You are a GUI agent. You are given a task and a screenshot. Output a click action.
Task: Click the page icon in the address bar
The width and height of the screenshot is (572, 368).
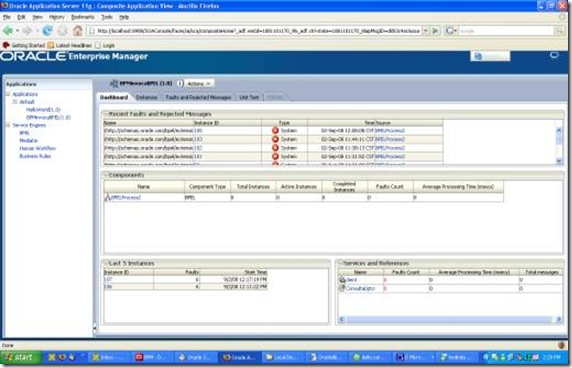tap(92, 31)
